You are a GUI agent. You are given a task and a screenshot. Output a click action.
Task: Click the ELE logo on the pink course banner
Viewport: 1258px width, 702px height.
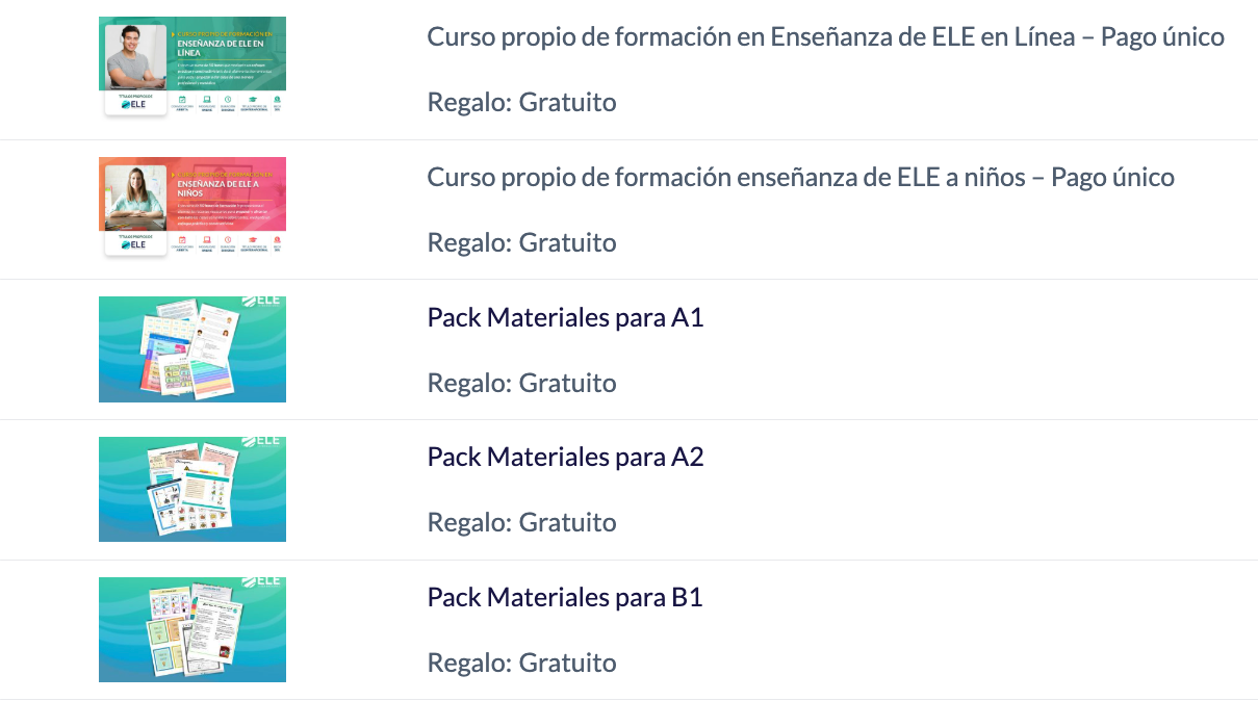(134, 244)
